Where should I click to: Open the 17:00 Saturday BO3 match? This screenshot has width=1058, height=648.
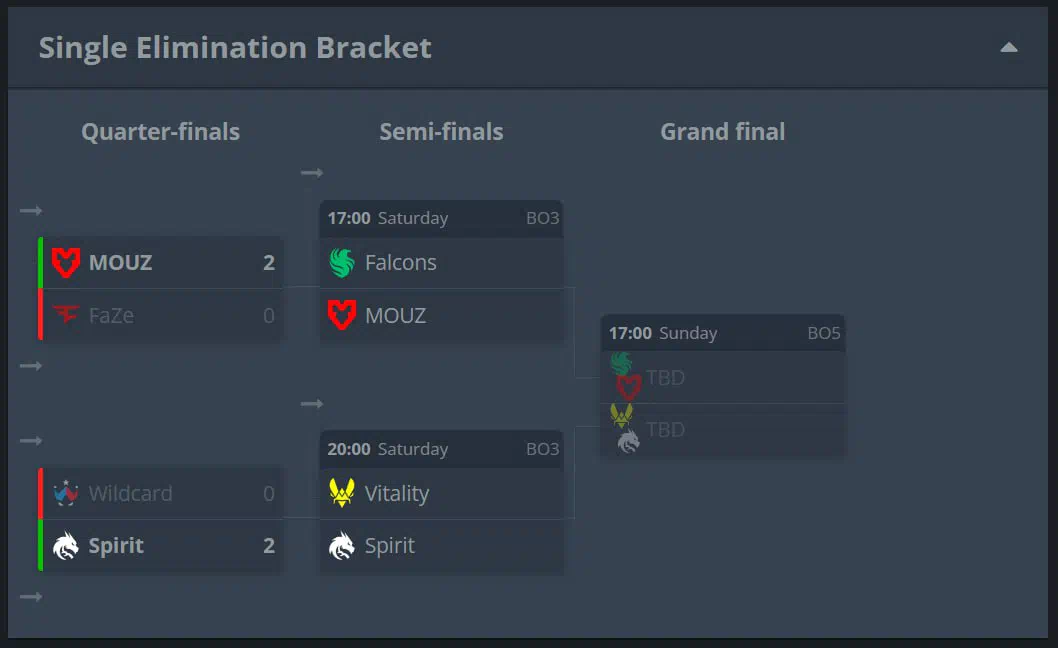[x=442, y=218]
